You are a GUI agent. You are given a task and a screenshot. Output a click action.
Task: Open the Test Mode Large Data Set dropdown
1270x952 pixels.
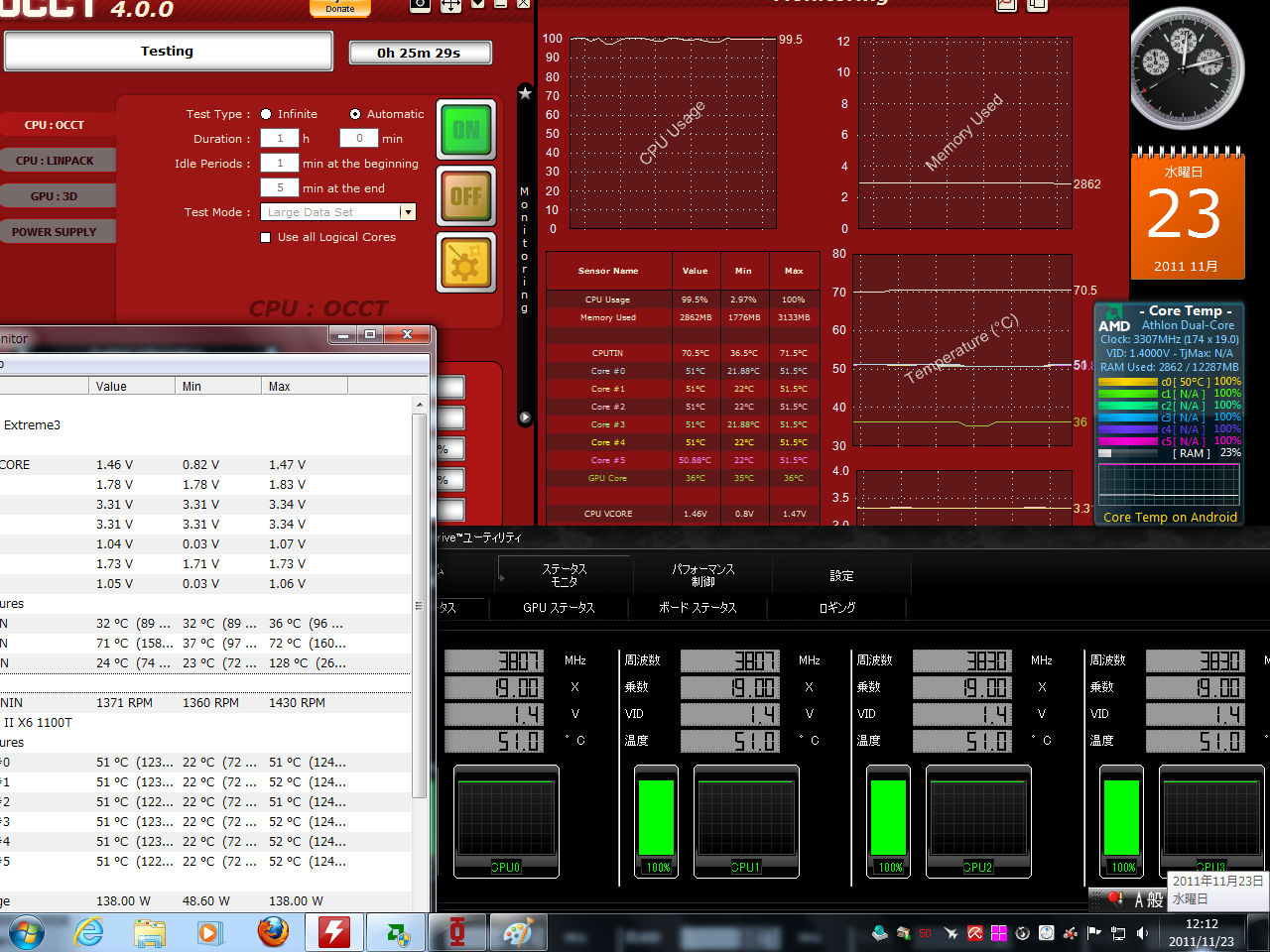pyautogui.click(x=338, y=212)
